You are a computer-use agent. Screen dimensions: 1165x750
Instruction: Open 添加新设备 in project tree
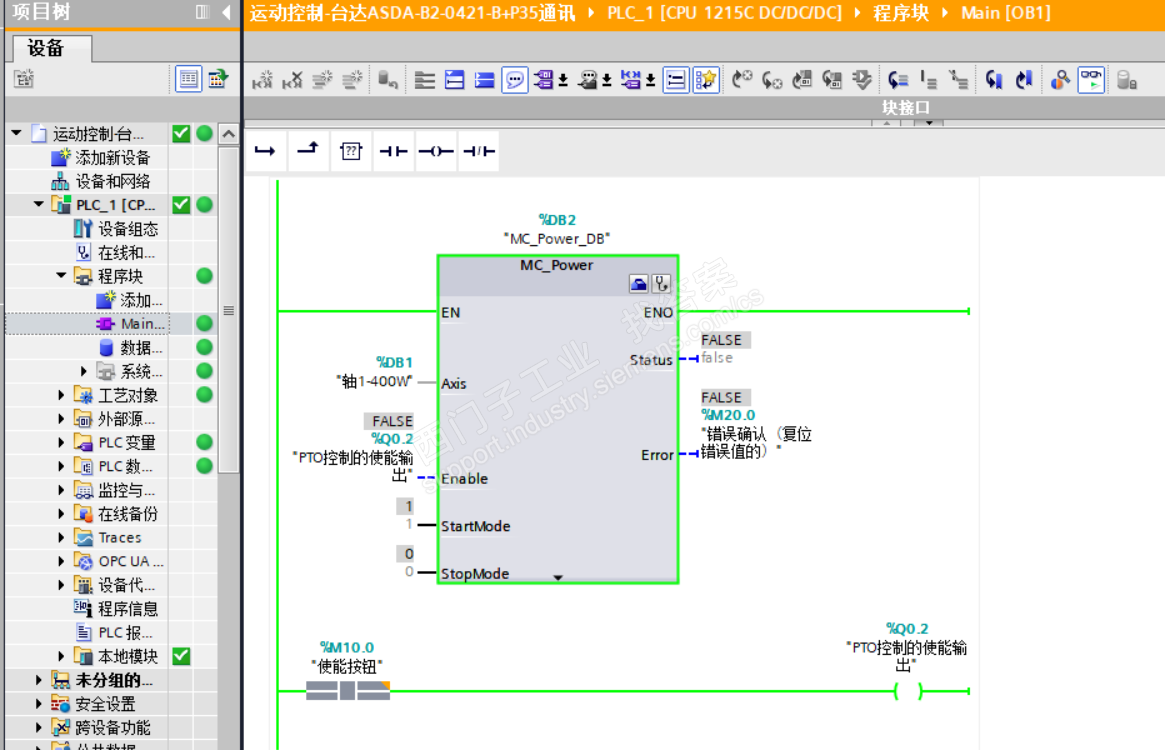coord(112,158)
